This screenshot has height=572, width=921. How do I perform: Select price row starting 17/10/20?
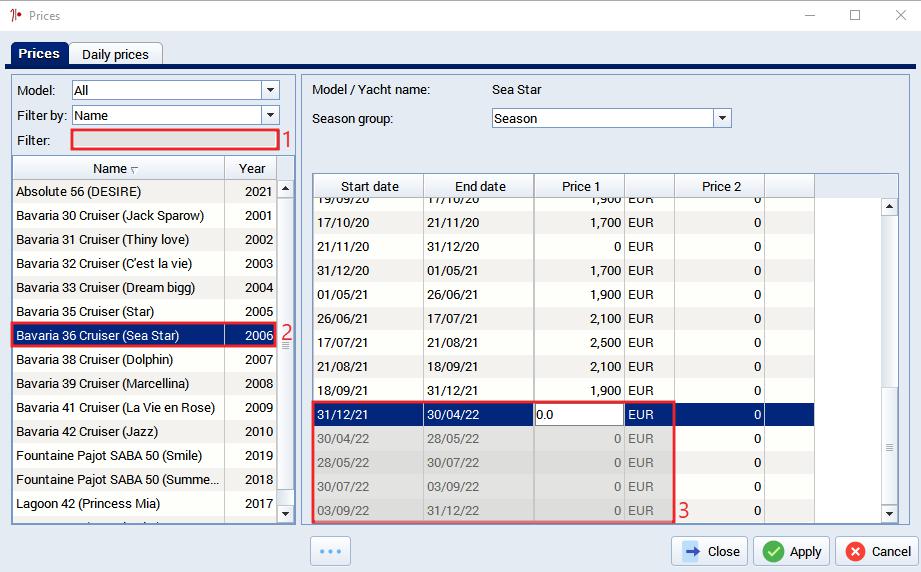tap(564, 223)
